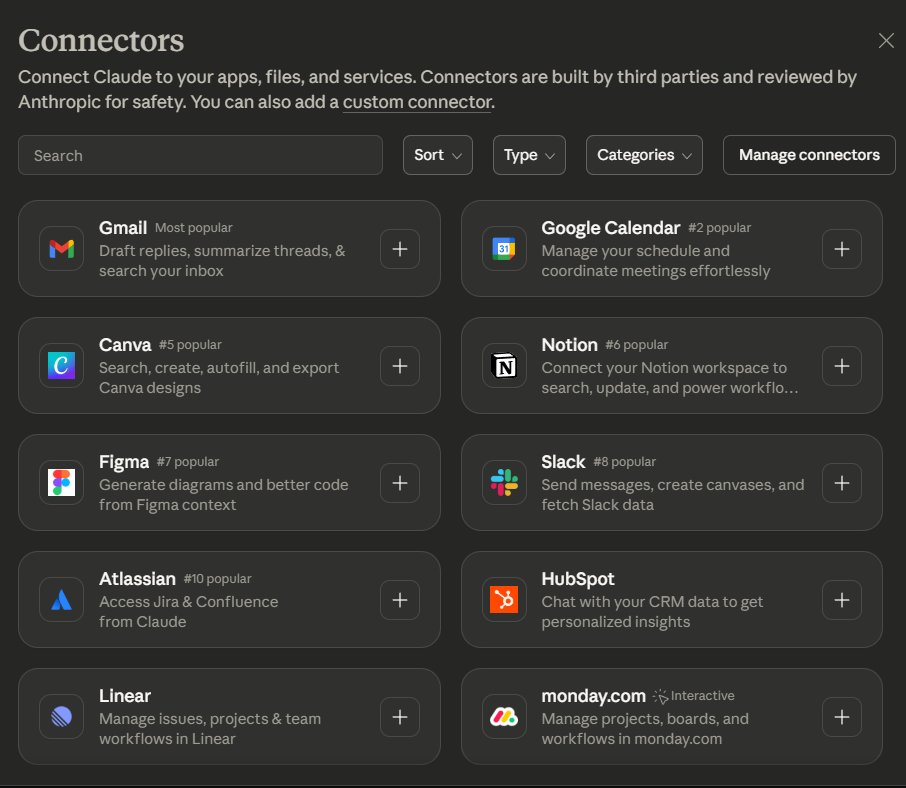Click the HubSpot connector title
Viewport: 906px width, 788px height.
point(578,579)
